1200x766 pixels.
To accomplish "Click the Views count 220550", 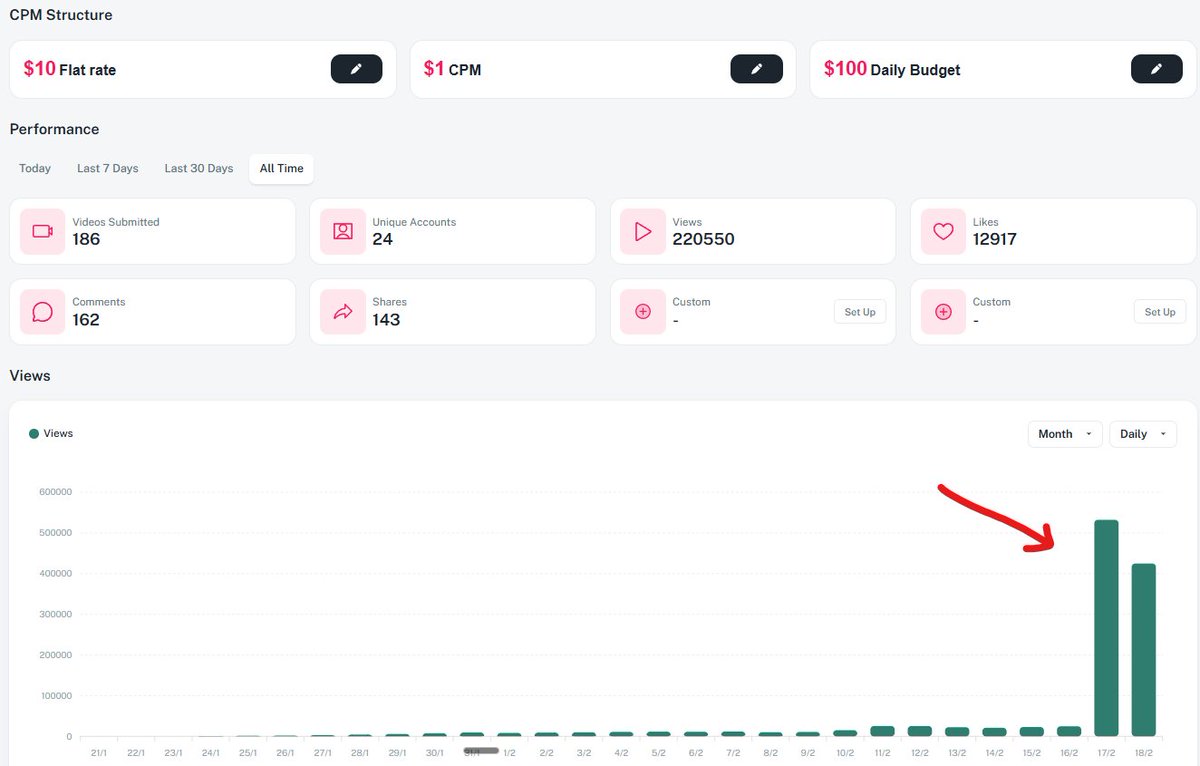I will pos(704,239).
